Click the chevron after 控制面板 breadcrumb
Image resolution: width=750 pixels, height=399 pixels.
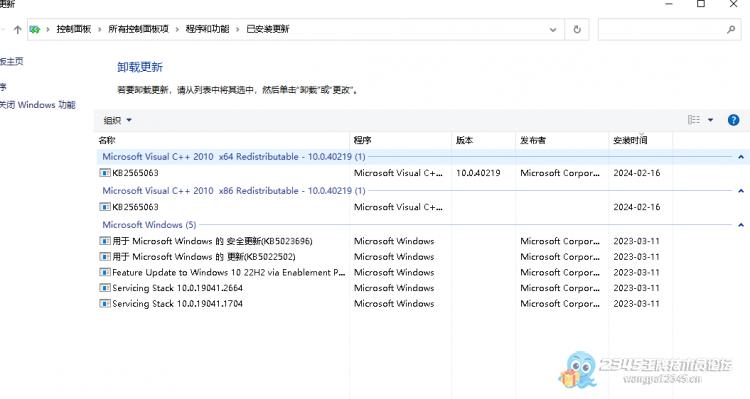(x=100, y=30)
